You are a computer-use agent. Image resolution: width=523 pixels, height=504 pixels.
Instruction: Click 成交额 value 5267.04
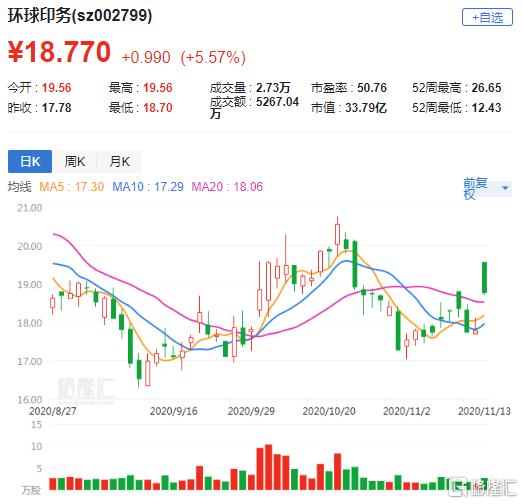tap(277, 102)
